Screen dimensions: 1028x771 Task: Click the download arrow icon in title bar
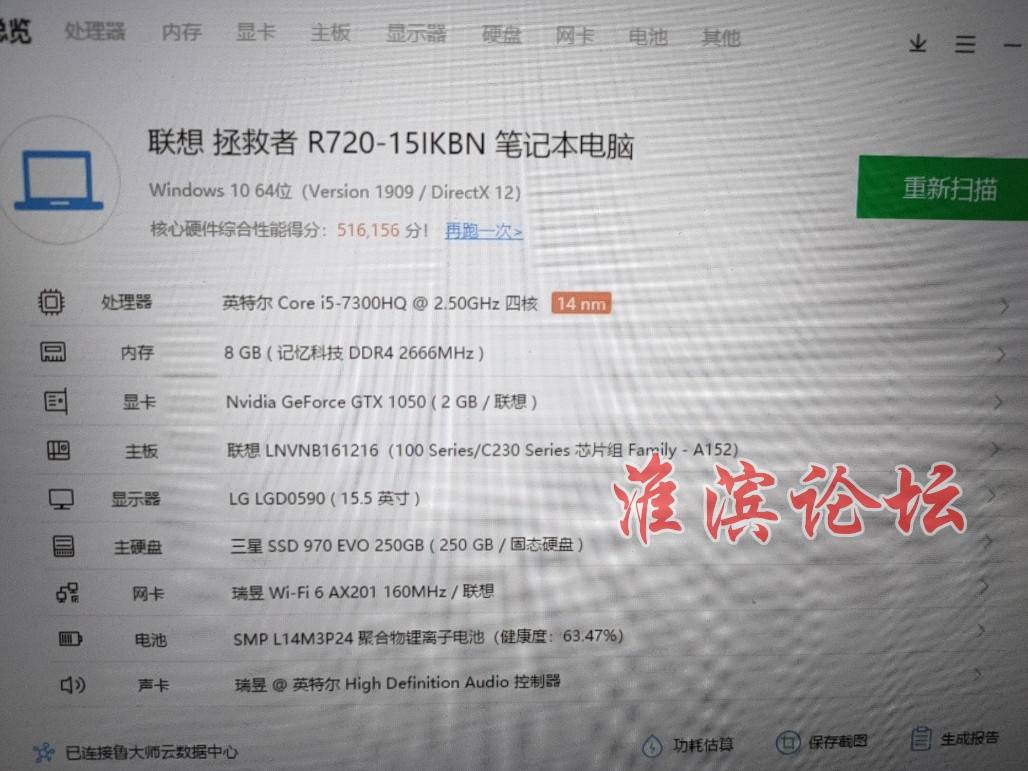click(x=918, y=43)
